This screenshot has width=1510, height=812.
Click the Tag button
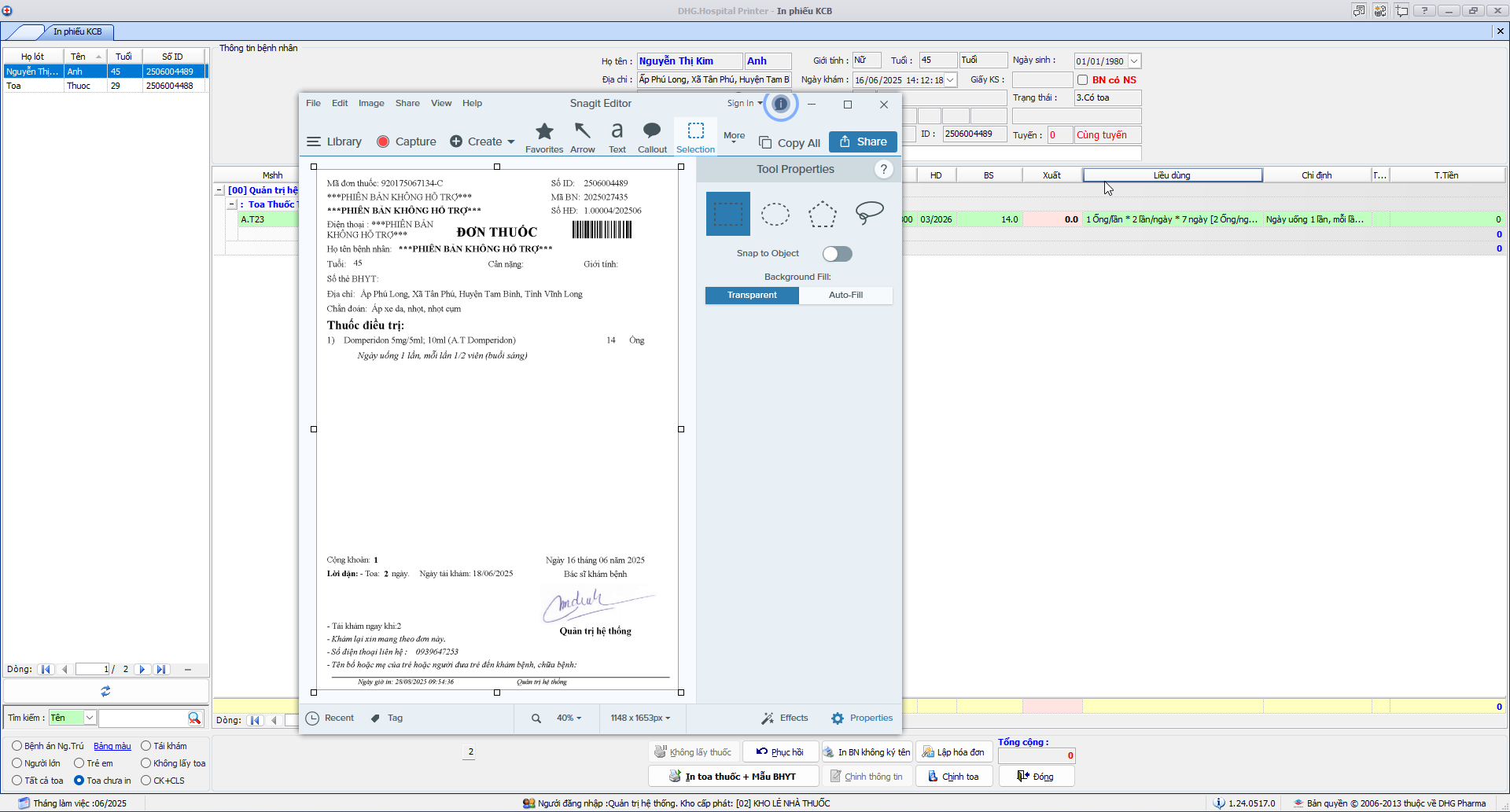click(387, 718)
